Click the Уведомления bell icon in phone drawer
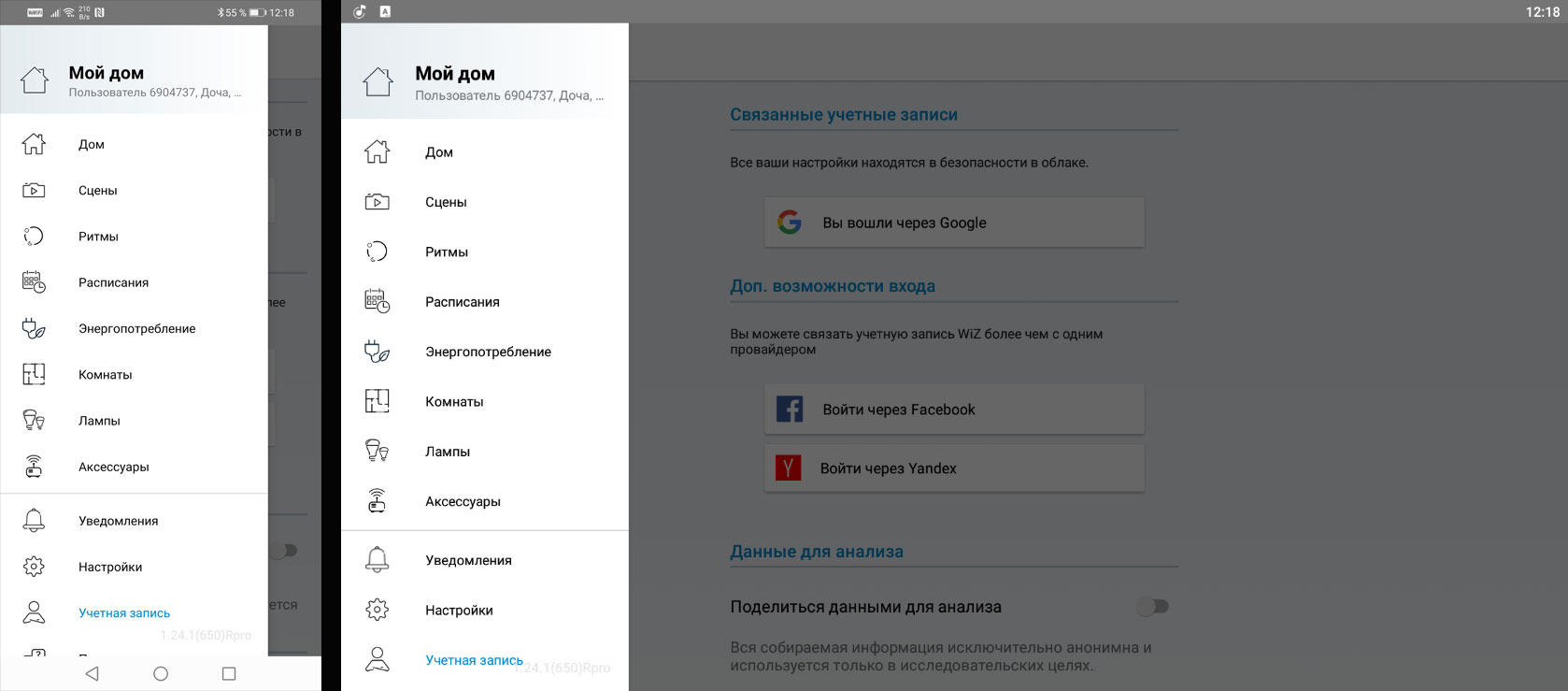 click(x=34, y=521)
